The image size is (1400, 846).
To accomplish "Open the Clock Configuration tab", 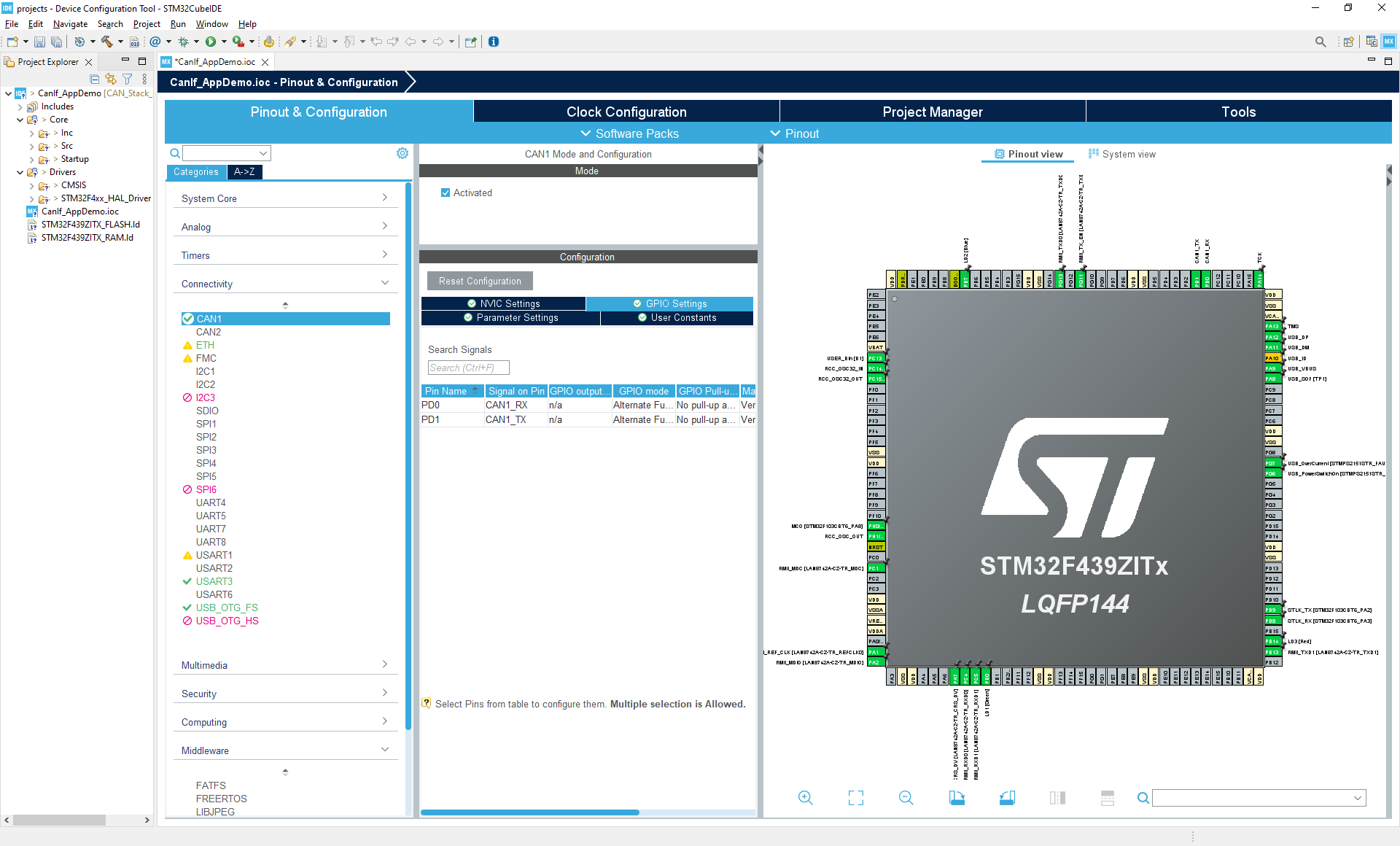I will pos(626,112).
